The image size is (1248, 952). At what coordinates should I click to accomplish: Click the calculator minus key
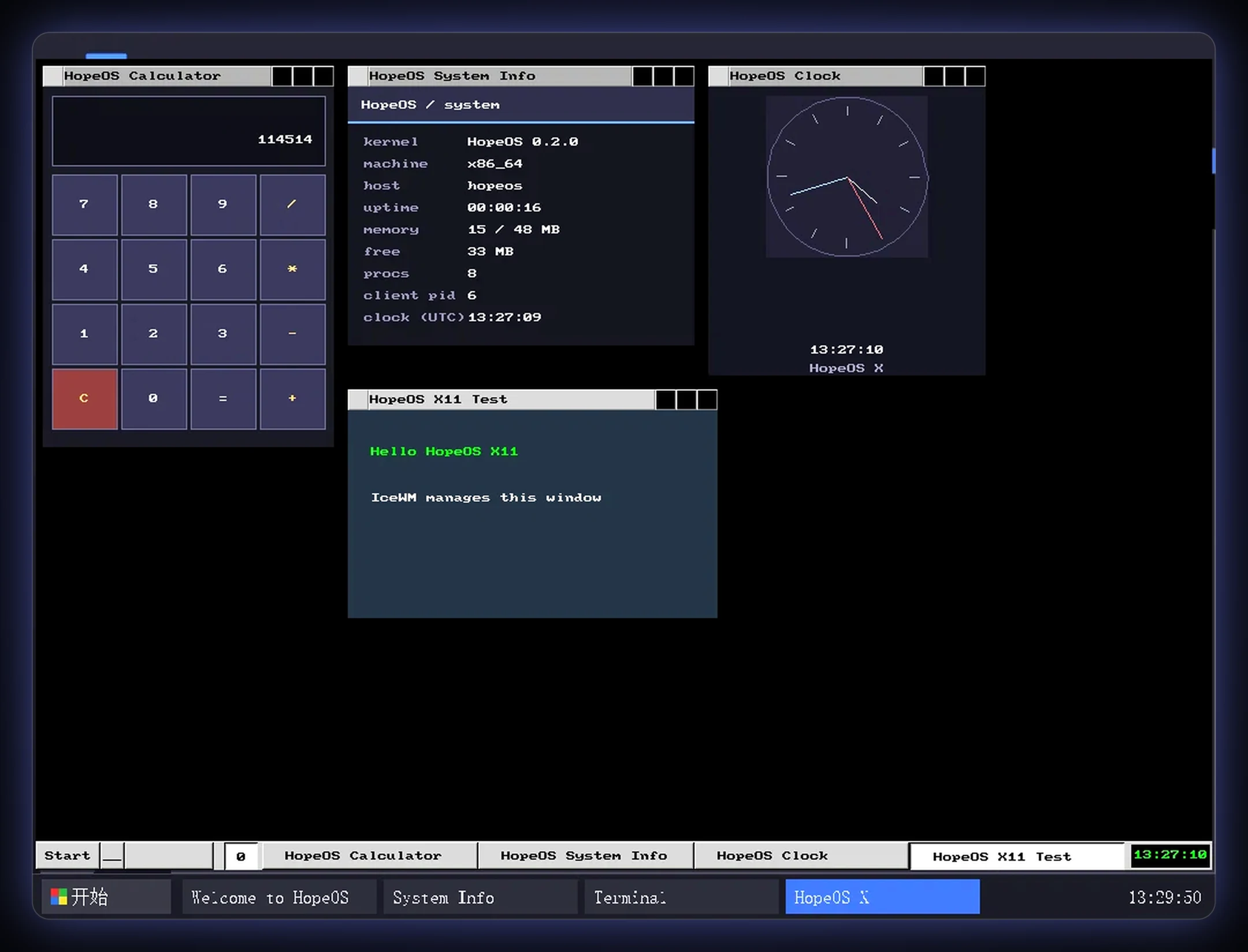click(292, 334)
